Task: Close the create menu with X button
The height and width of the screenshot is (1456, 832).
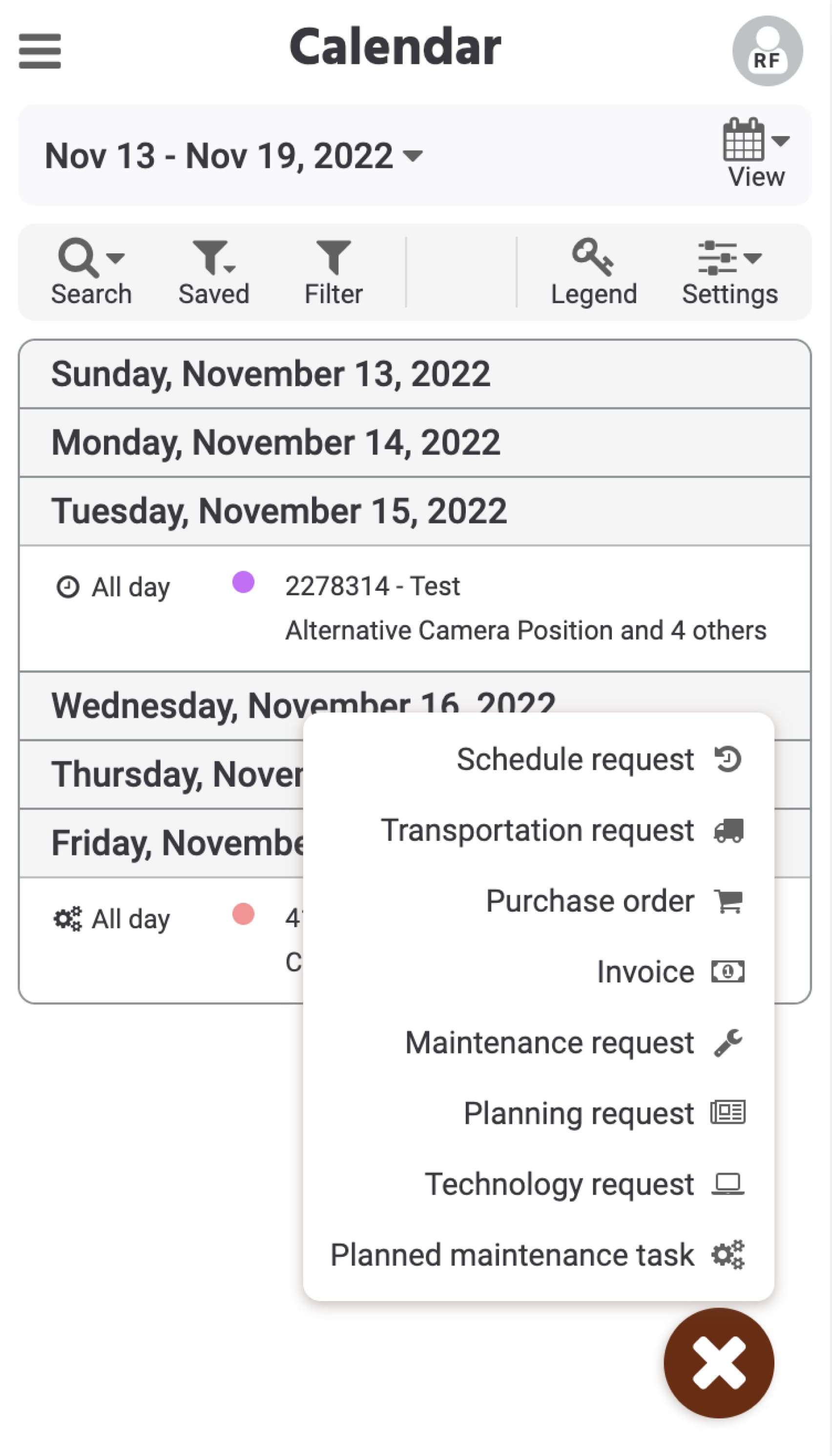Action: pyautogui.click(x=718, y=1362)
